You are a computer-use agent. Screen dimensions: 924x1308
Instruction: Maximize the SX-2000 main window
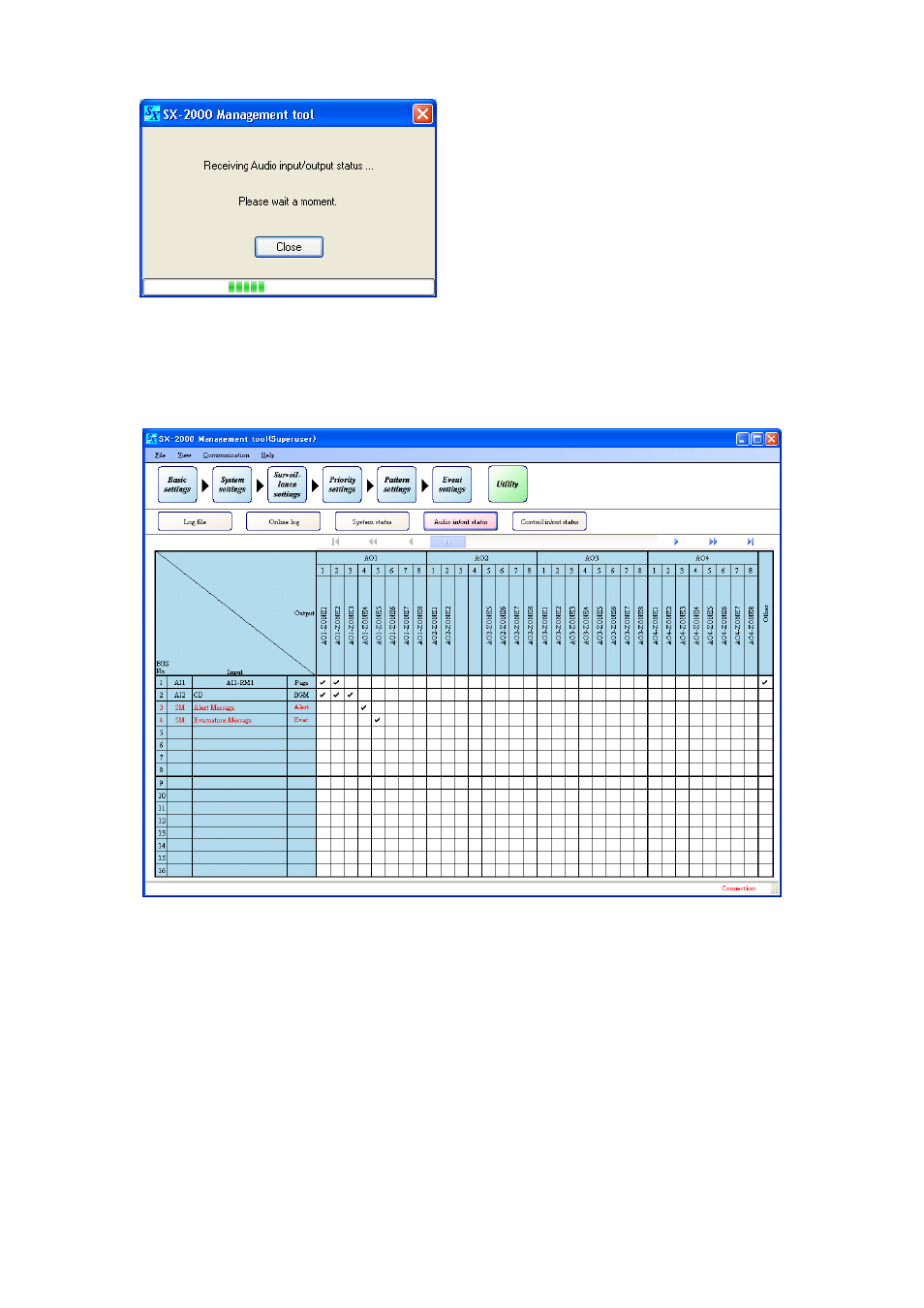point(756,439)
